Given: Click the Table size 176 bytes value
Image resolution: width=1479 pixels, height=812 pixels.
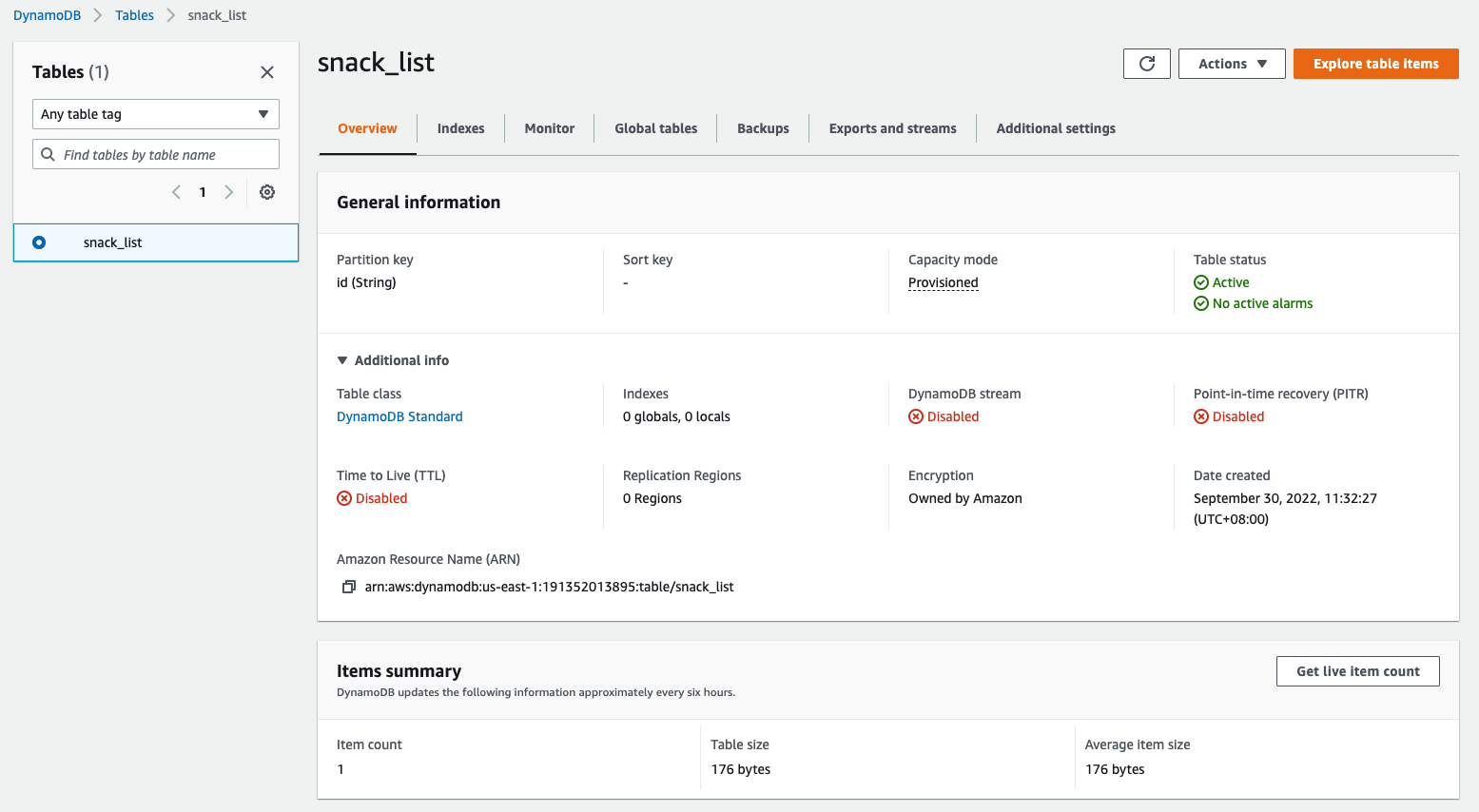Looking at the screenshot, I should [740, 769].
